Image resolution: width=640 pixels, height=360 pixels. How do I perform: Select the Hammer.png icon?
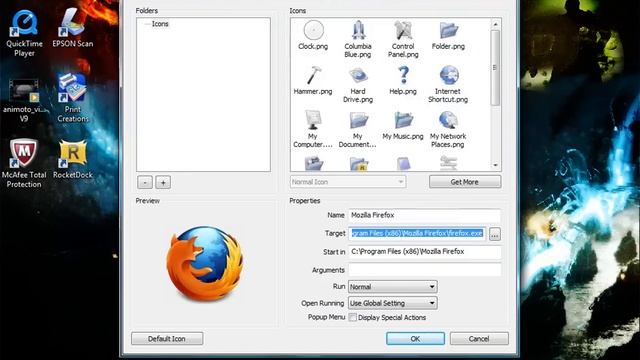[313, 80]
